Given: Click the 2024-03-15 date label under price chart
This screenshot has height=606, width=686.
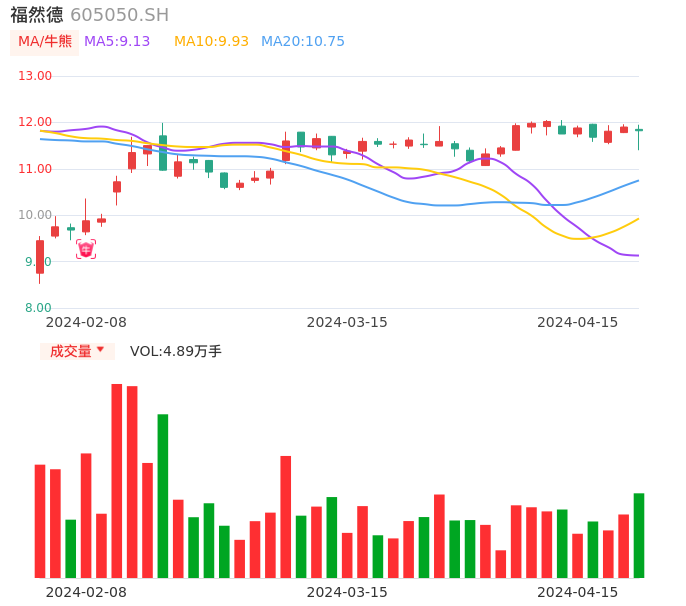Looking at the screenshot, I should tap(347, 322).
